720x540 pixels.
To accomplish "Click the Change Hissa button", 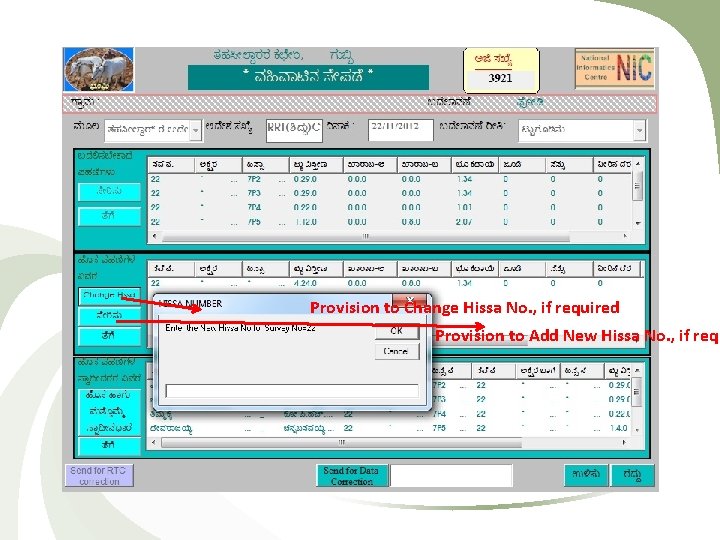I will pos(109,296).
